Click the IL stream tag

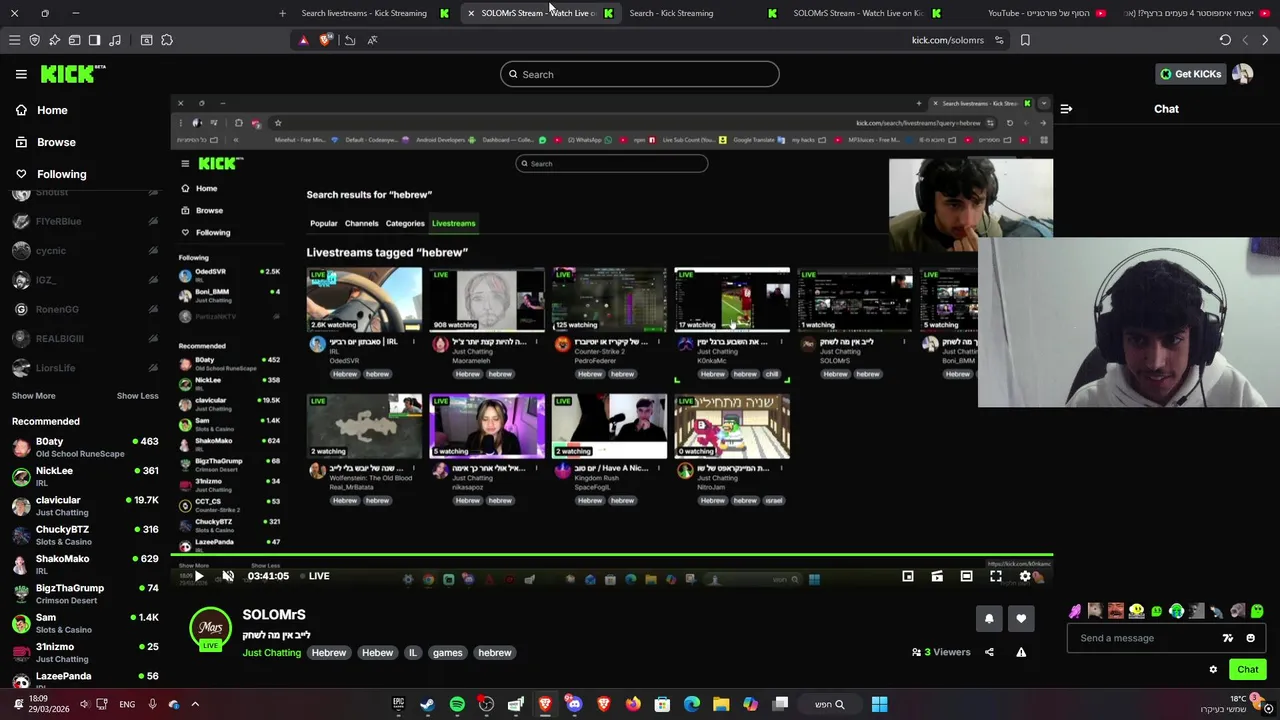[412, 653]
